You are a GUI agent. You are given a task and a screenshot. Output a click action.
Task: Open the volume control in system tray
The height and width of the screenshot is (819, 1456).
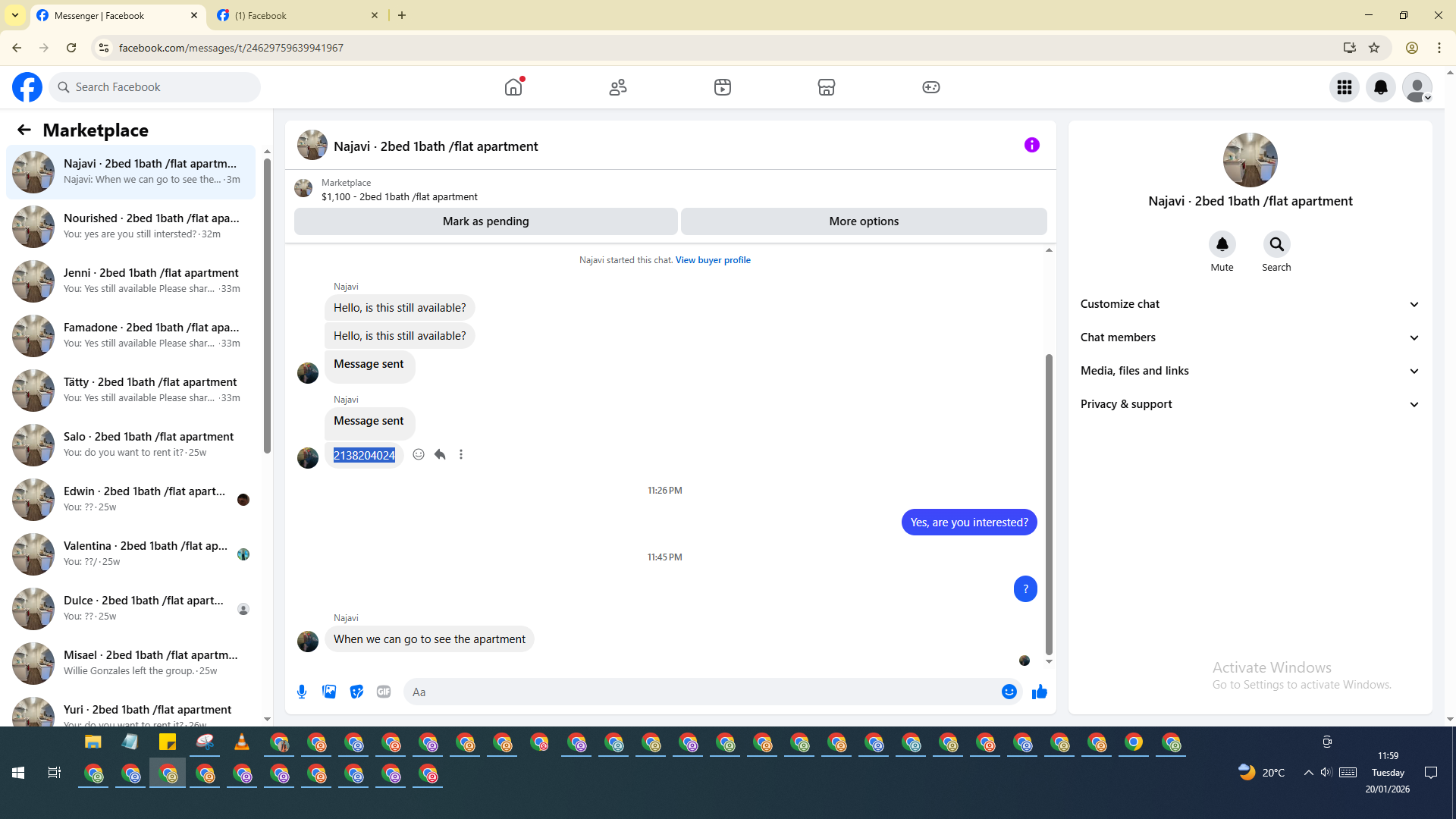pyautogui.click(x=1326, y=773)
